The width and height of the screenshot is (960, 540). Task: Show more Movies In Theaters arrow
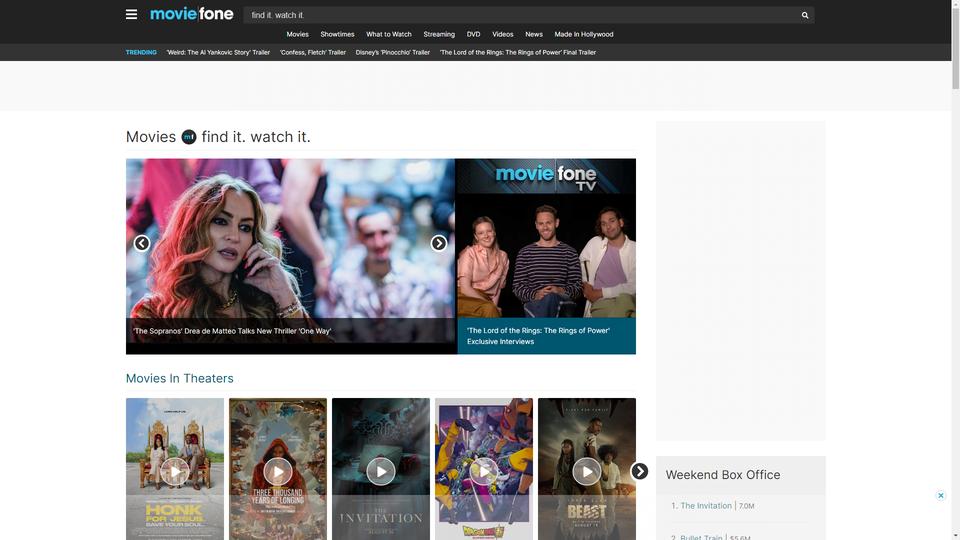[639, 471]
